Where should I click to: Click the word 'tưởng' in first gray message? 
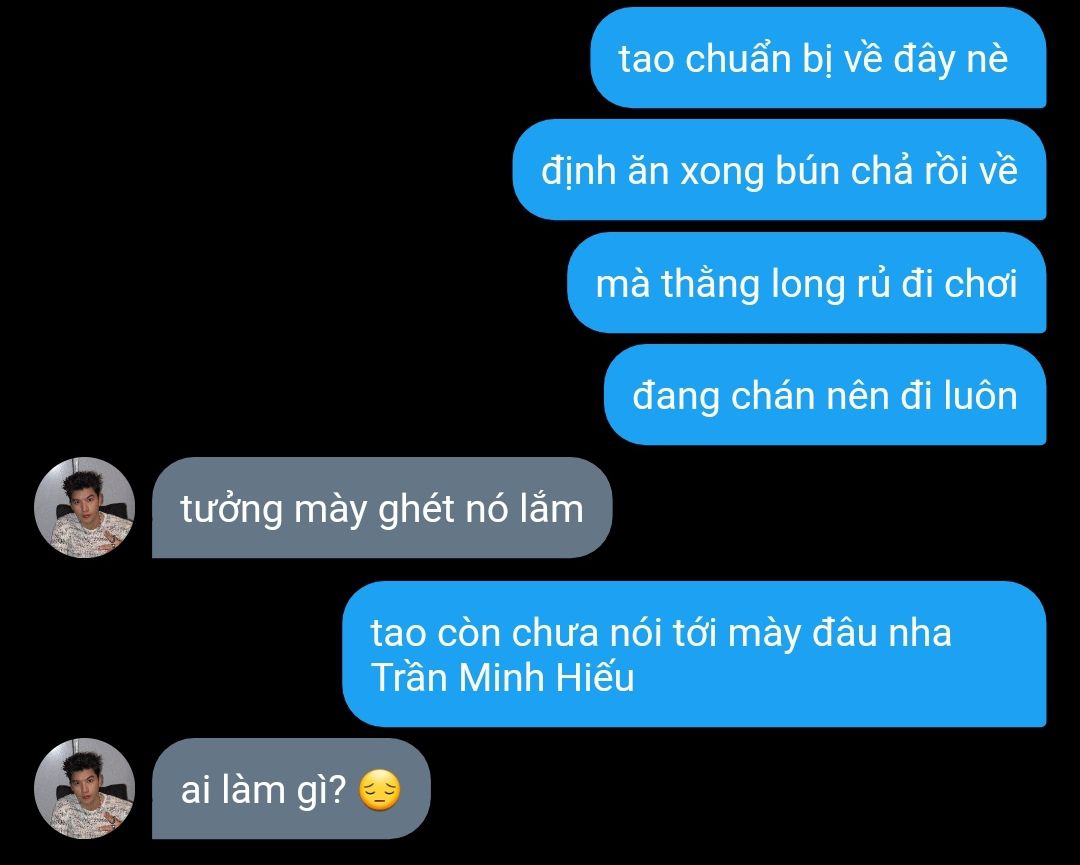click(x=231, y=510)
